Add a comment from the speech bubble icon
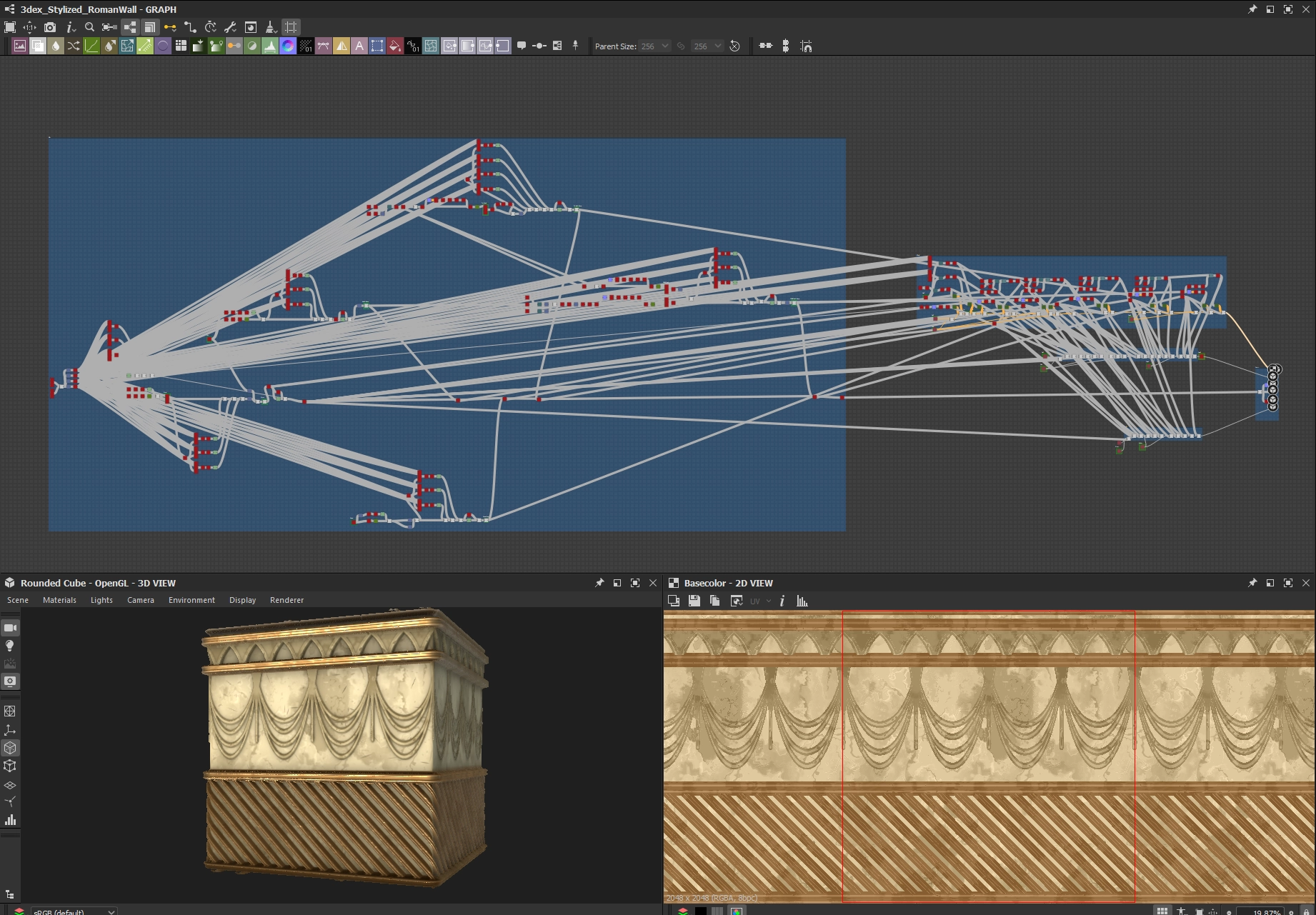Screen dimensions: 1316x915 522,46
